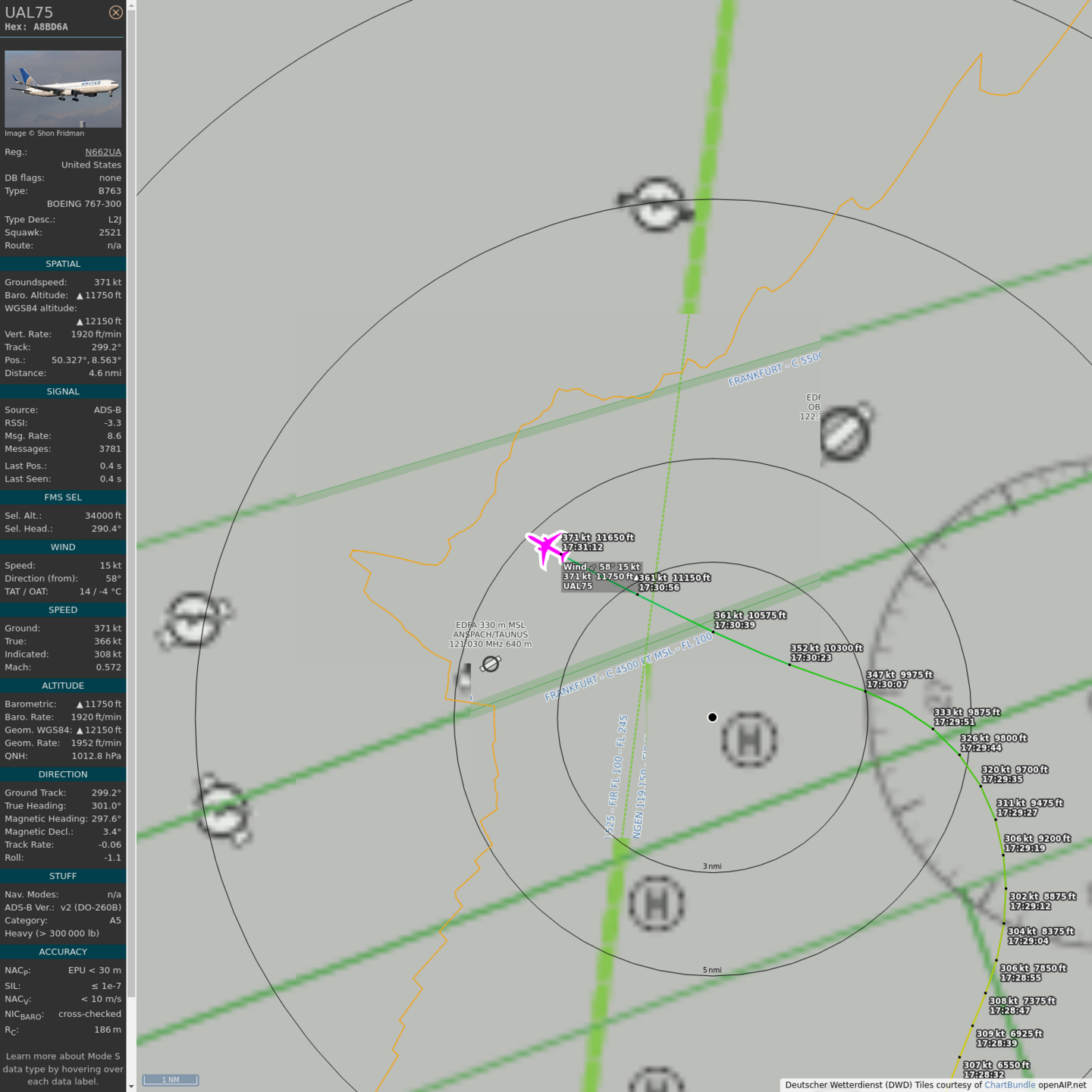Click the Wind 58° 15 kt label icon
This screenshot has width=1092, height=1092.
click(x=593, y=567)
